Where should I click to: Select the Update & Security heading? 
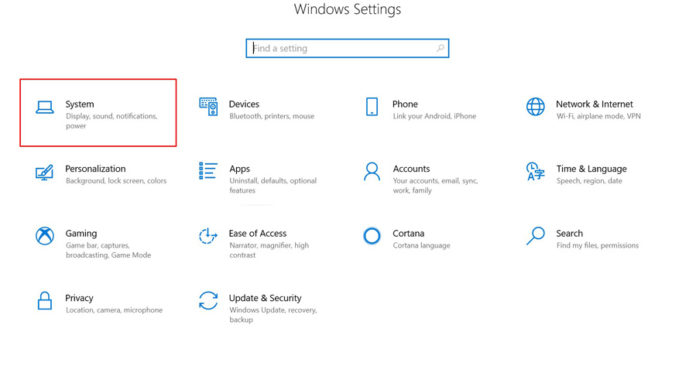click(265, 298)
